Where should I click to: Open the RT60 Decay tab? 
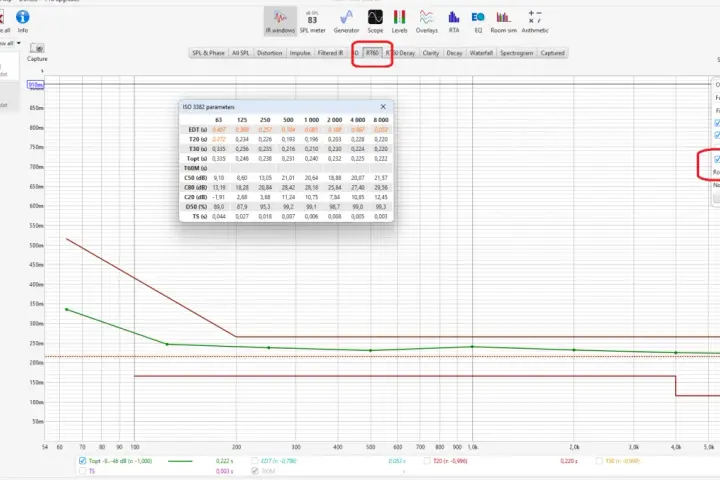(400, 53)
